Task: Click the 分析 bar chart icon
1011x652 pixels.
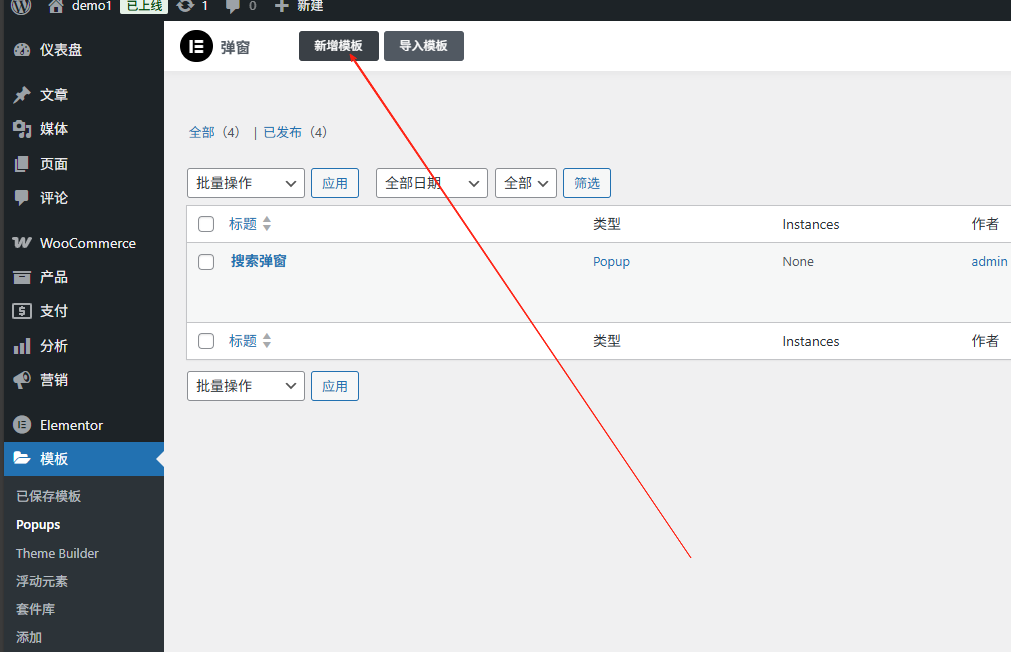Action: (22, 346)
